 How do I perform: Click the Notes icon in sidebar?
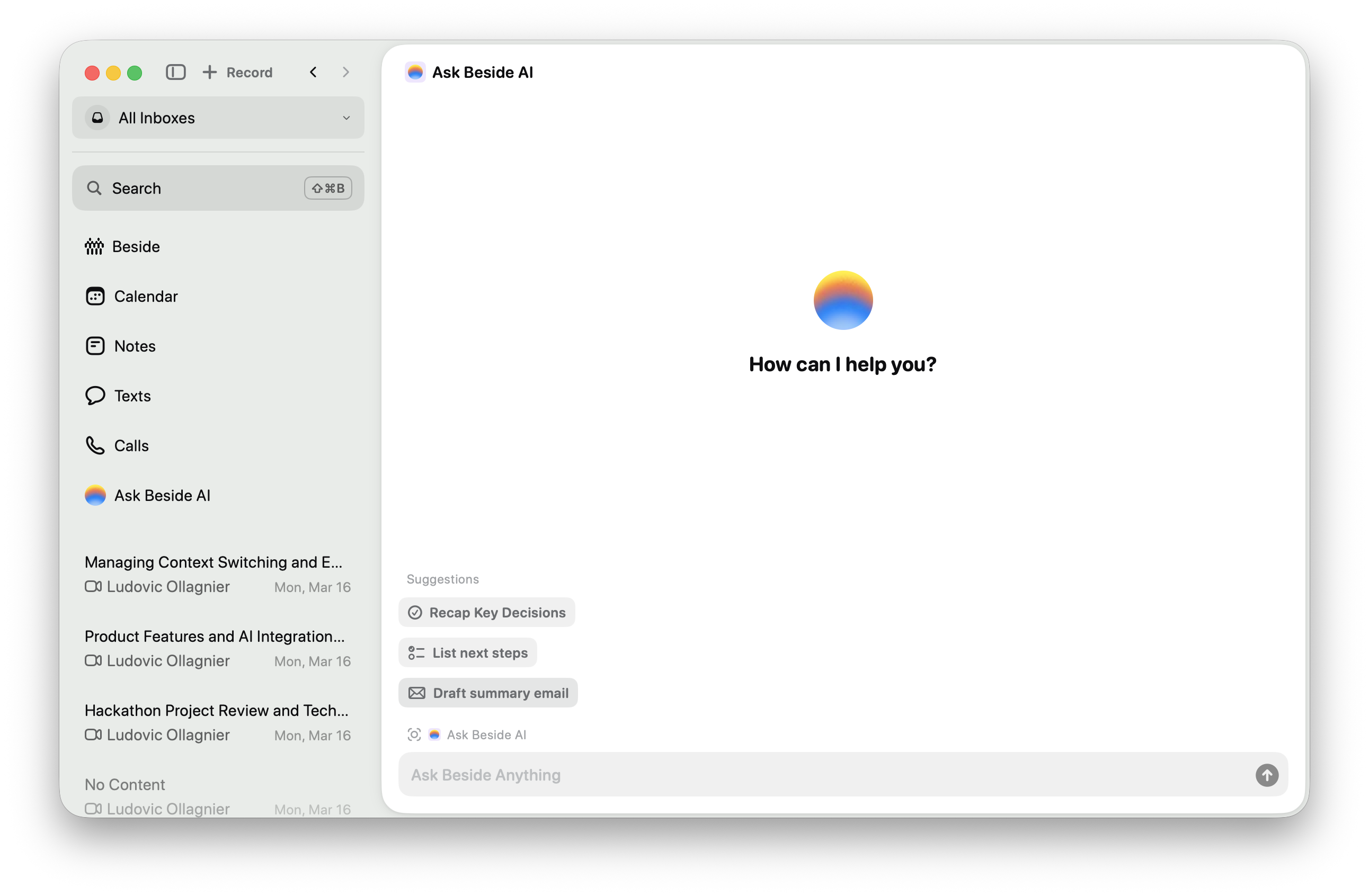(x=95, y=346)
